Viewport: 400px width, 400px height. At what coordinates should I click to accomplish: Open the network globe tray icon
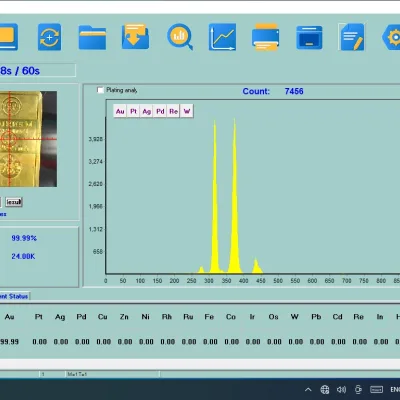325,389
